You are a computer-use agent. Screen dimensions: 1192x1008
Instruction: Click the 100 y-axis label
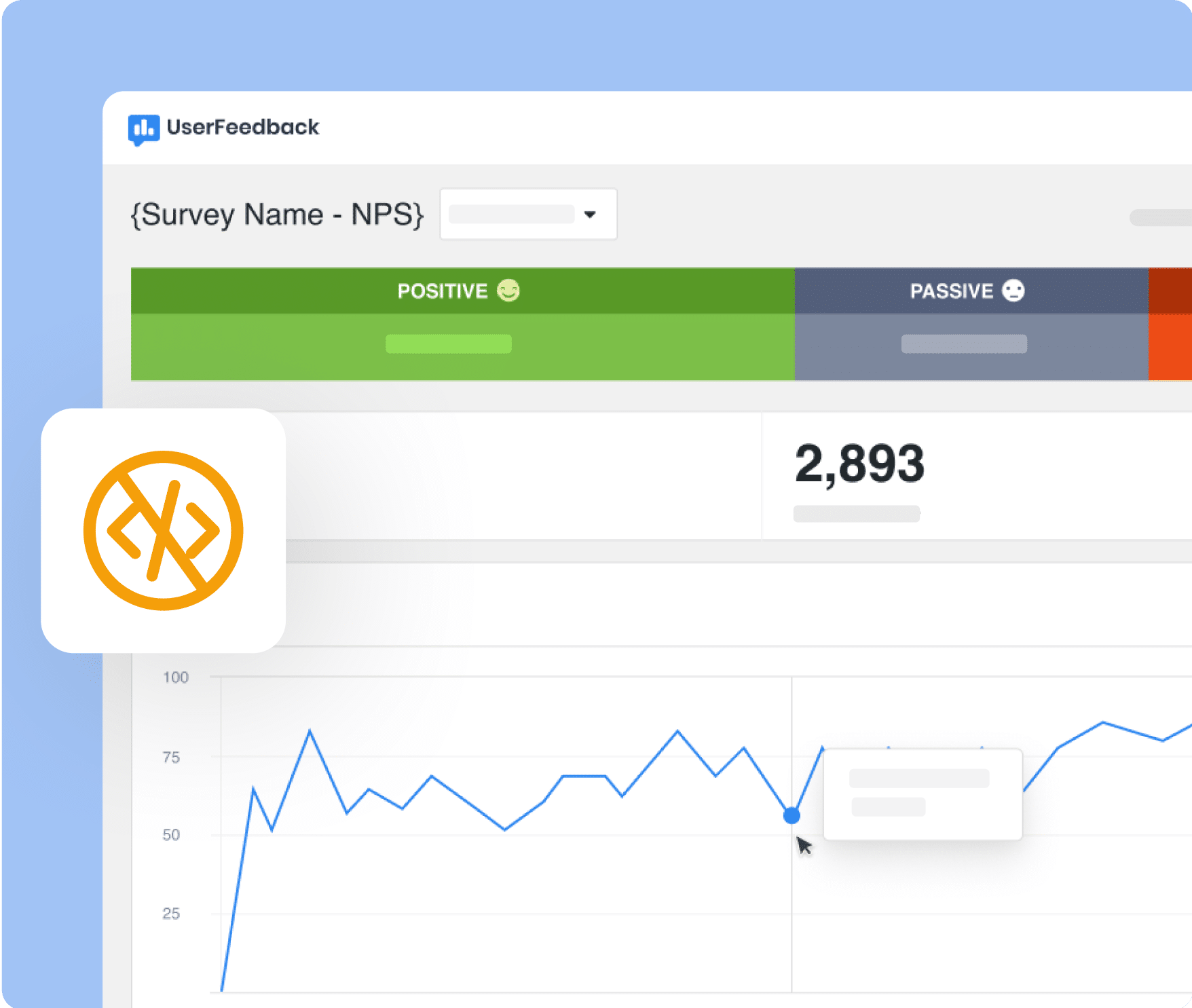[x=176, y=677]
